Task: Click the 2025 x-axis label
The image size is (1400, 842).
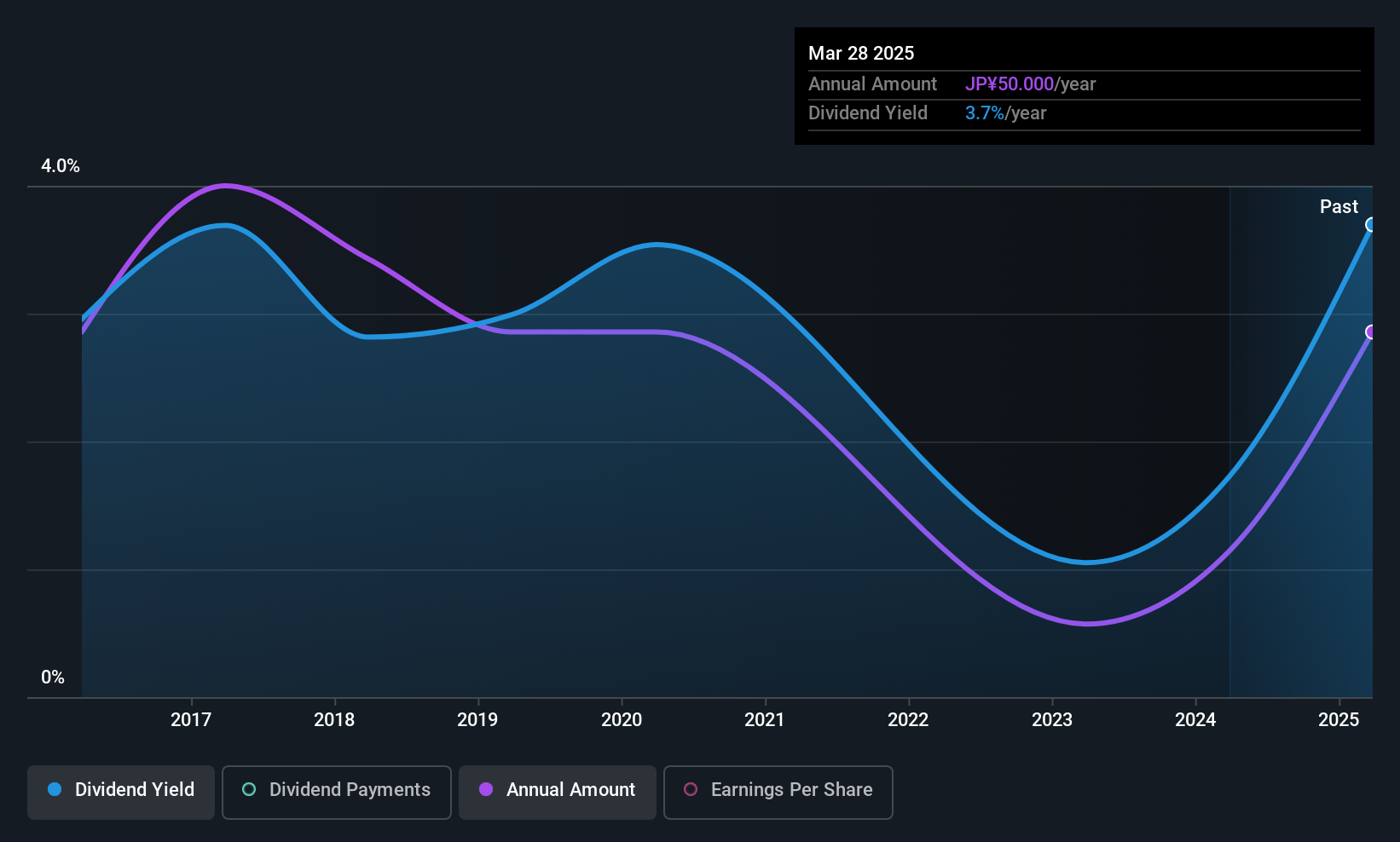Action: click(1339, 719)
